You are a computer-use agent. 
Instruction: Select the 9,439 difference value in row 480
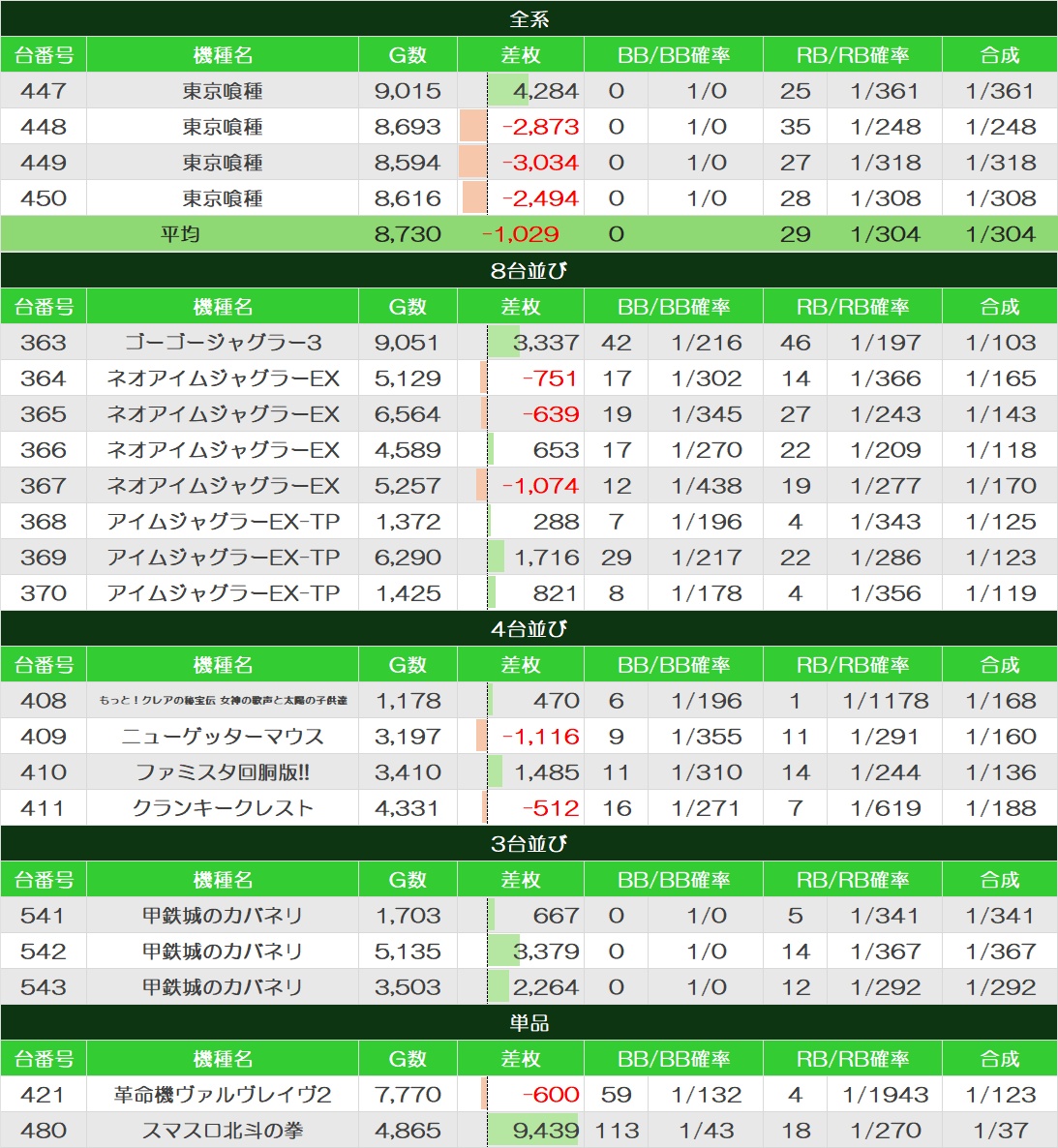(x=546, y=1131)
